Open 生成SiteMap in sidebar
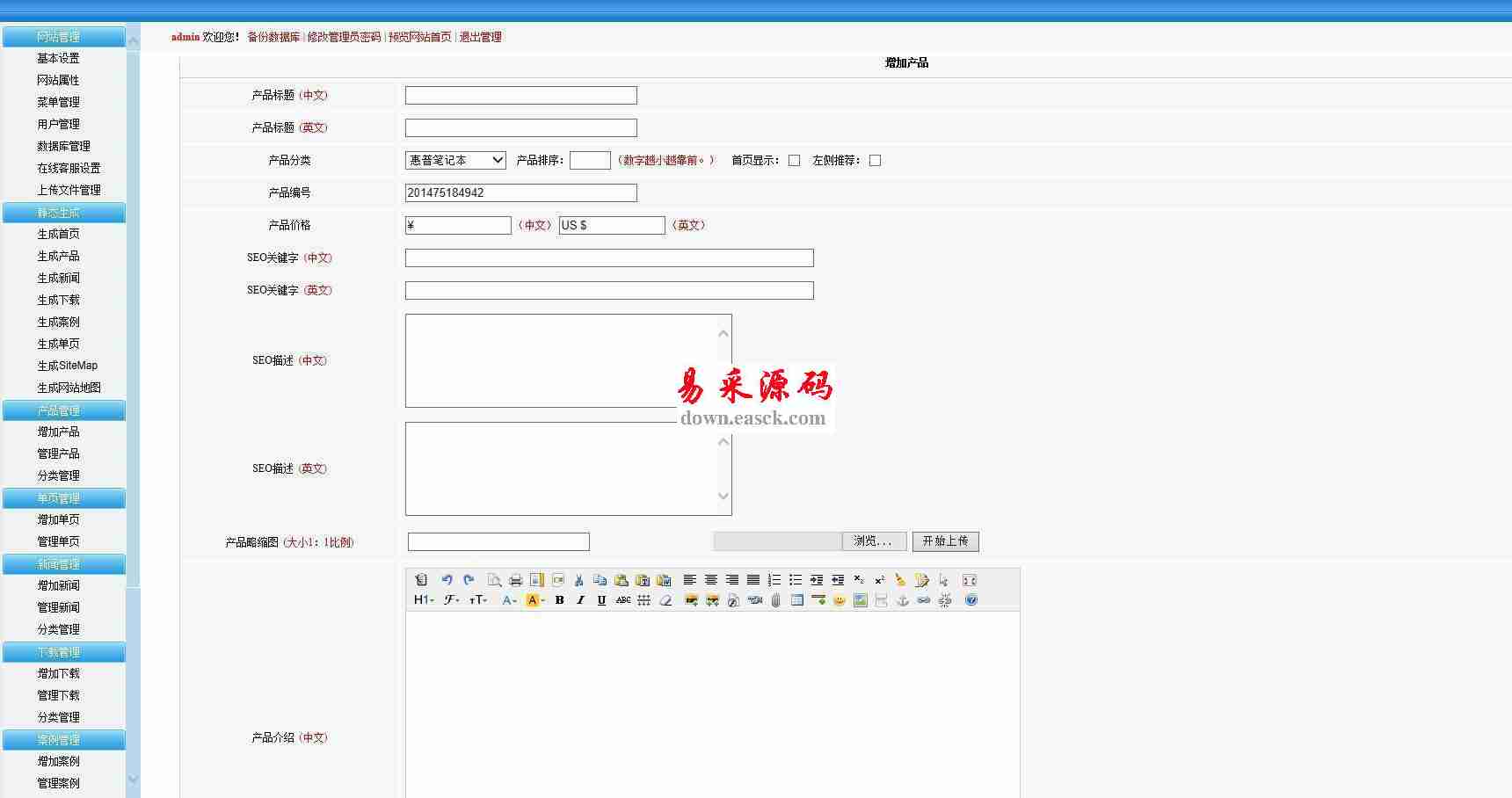 68,366
